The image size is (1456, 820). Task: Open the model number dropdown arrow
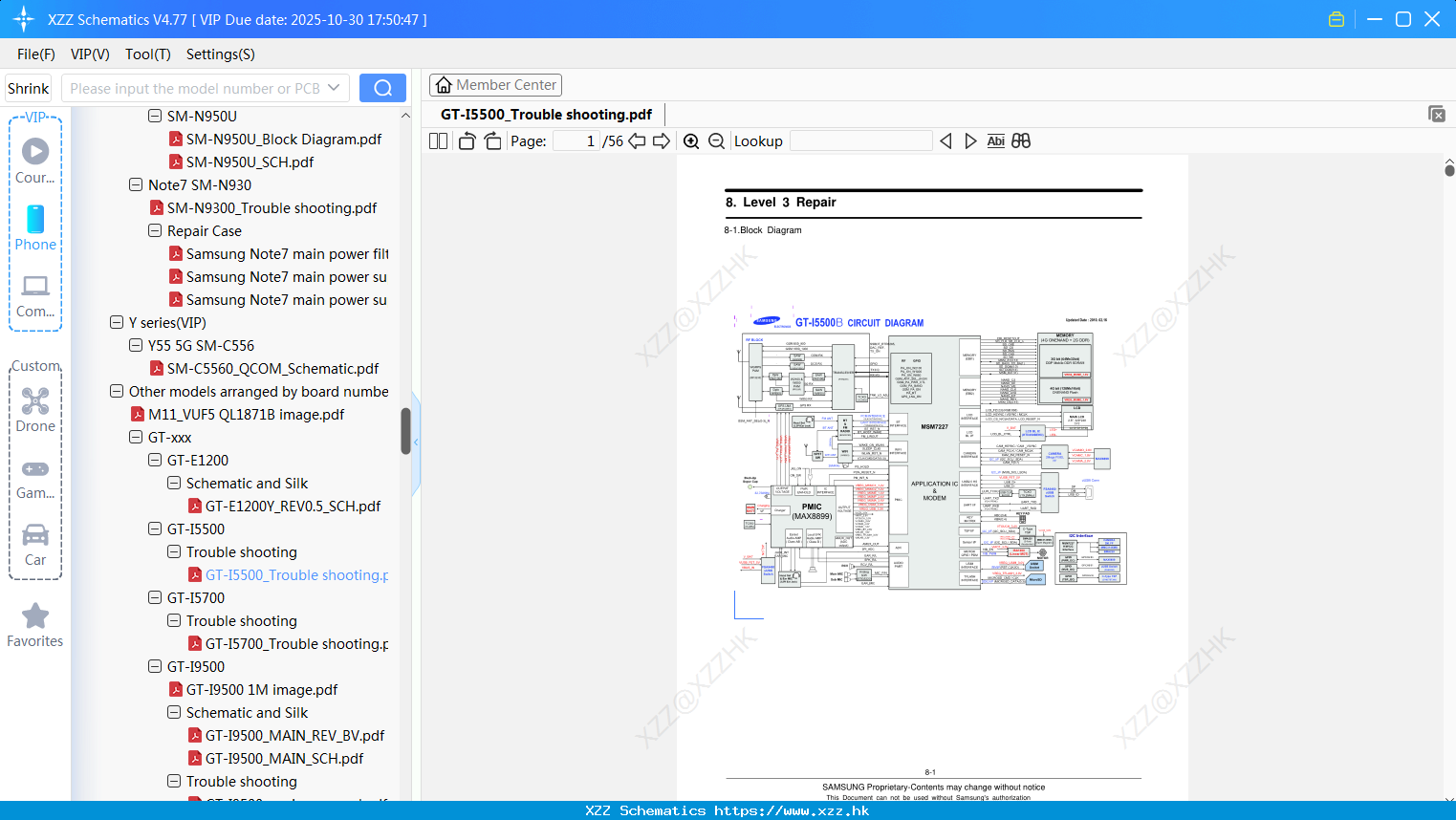[x=334, y=88]
